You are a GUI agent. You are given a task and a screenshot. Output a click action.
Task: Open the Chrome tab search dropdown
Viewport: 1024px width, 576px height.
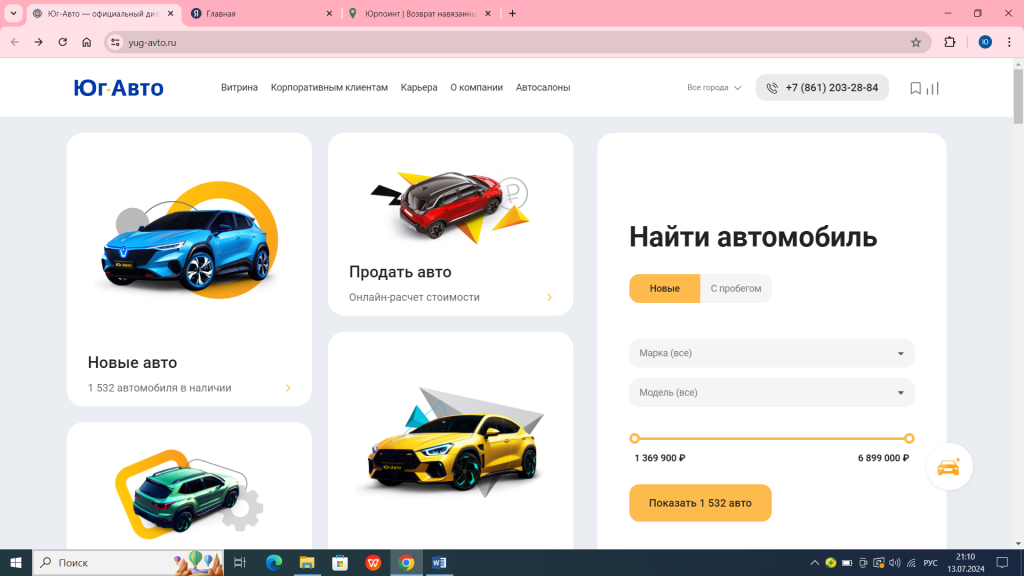[x=13, y=13]
